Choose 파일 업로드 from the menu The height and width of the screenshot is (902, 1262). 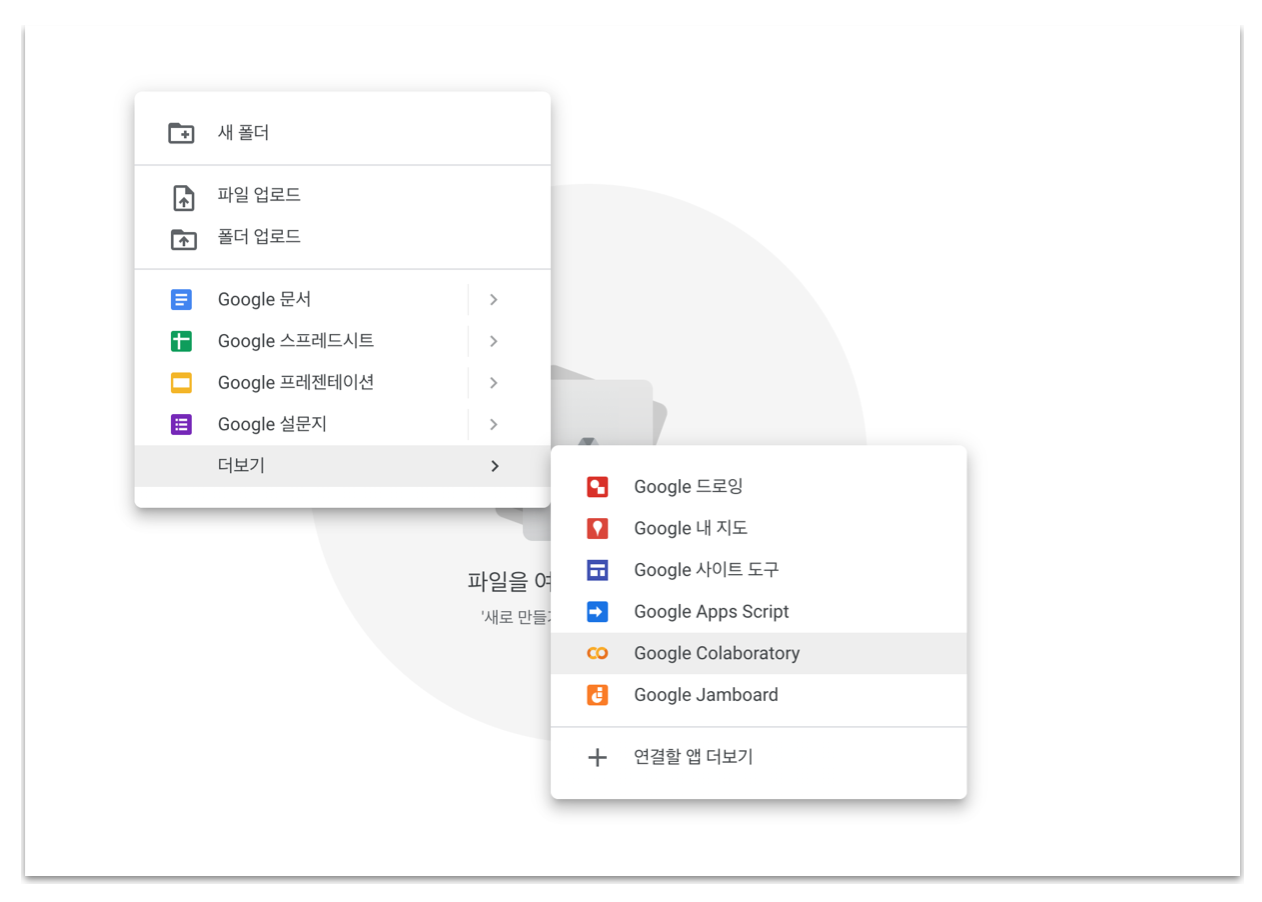pyautogui.click(x=342, y=196)
